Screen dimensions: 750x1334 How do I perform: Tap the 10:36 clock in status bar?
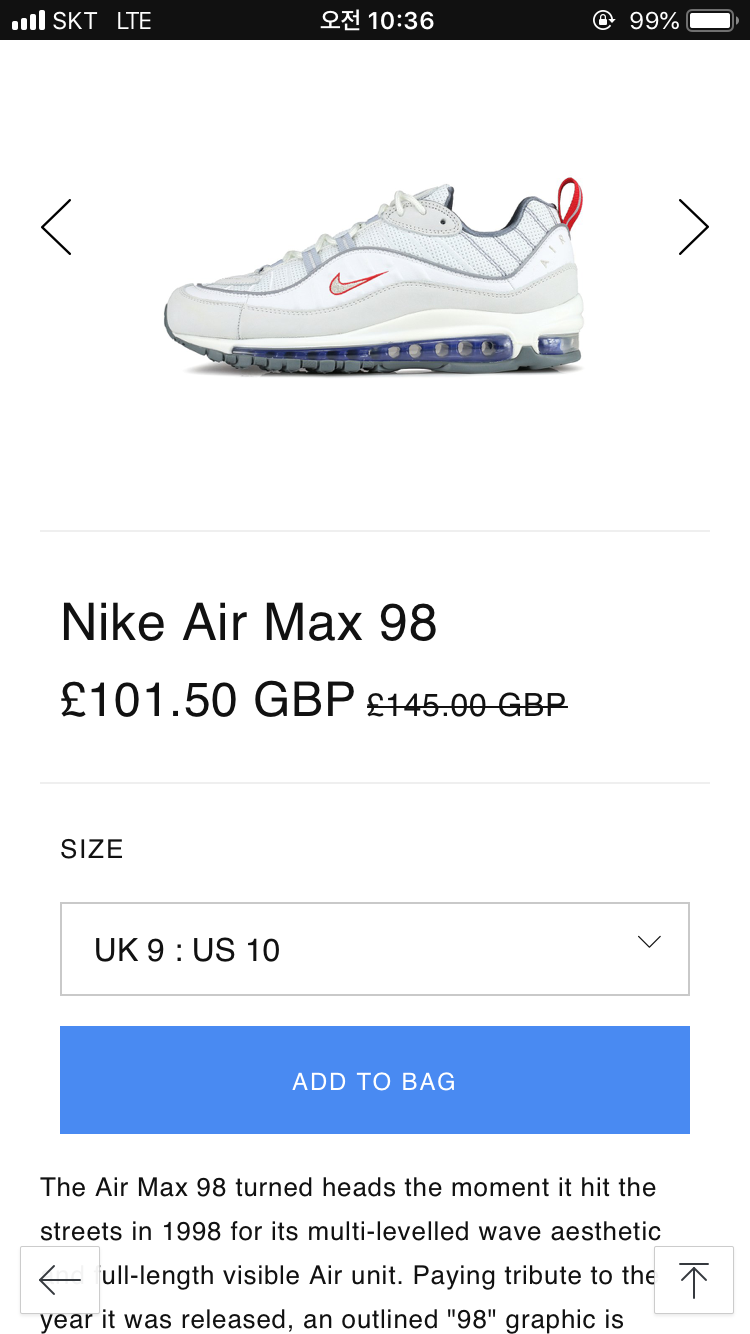(x=376, y=20)
